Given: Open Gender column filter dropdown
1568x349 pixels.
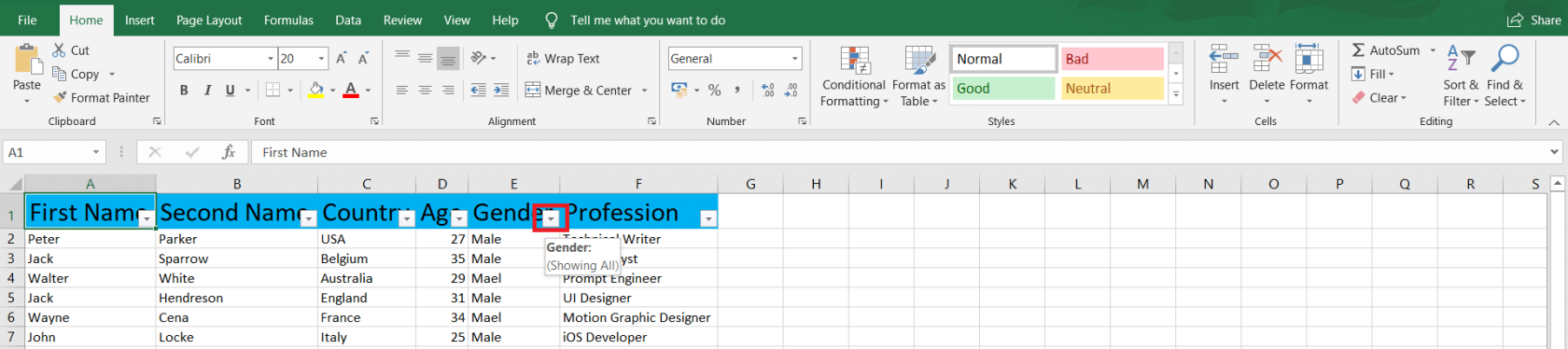Looking at the screenshot, I should pyautogui.click(x=552, y=218).
